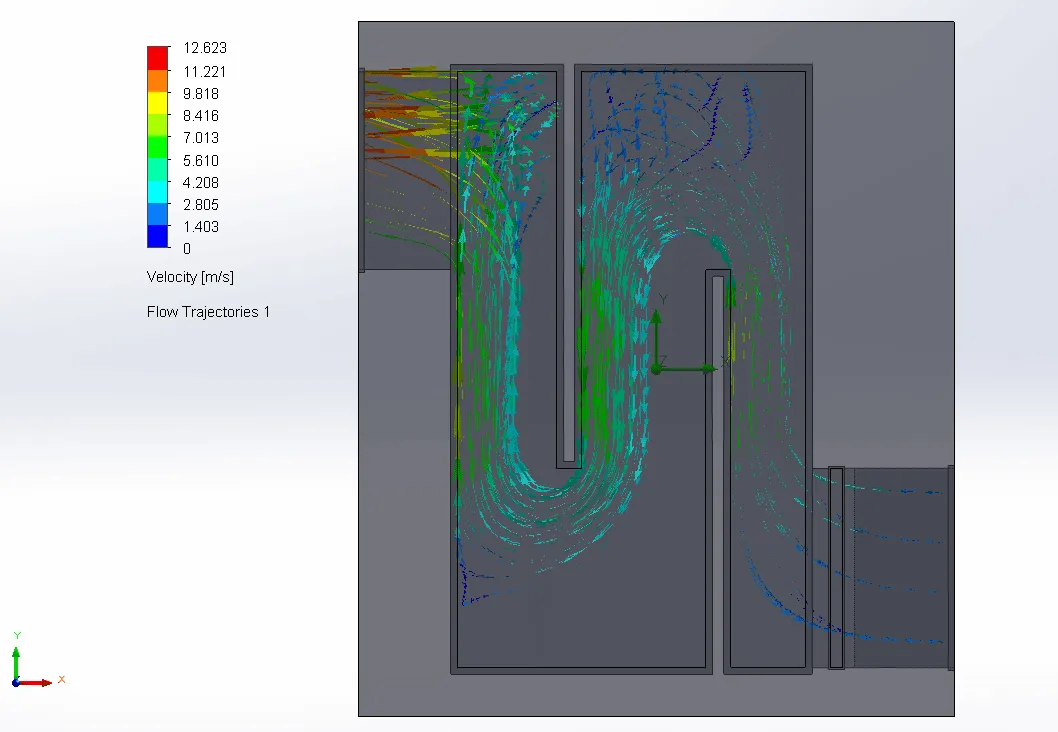Viewport: 1058px width, 732px height.
Task: Select the outlet pipe on the right side
Action: [x=898, y=567]
